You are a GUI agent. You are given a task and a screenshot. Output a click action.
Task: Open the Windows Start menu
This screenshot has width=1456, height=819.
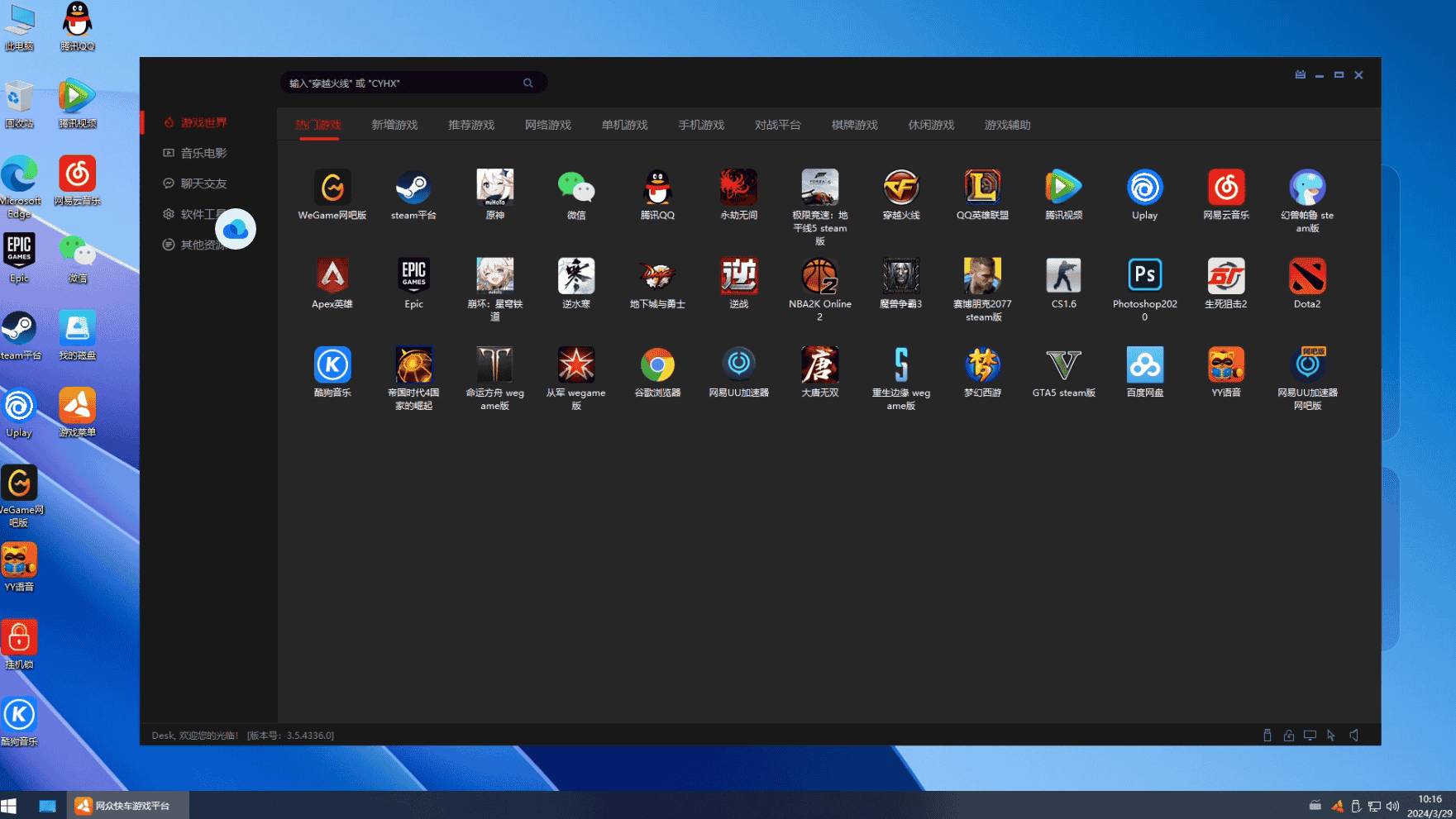point(9,806)
